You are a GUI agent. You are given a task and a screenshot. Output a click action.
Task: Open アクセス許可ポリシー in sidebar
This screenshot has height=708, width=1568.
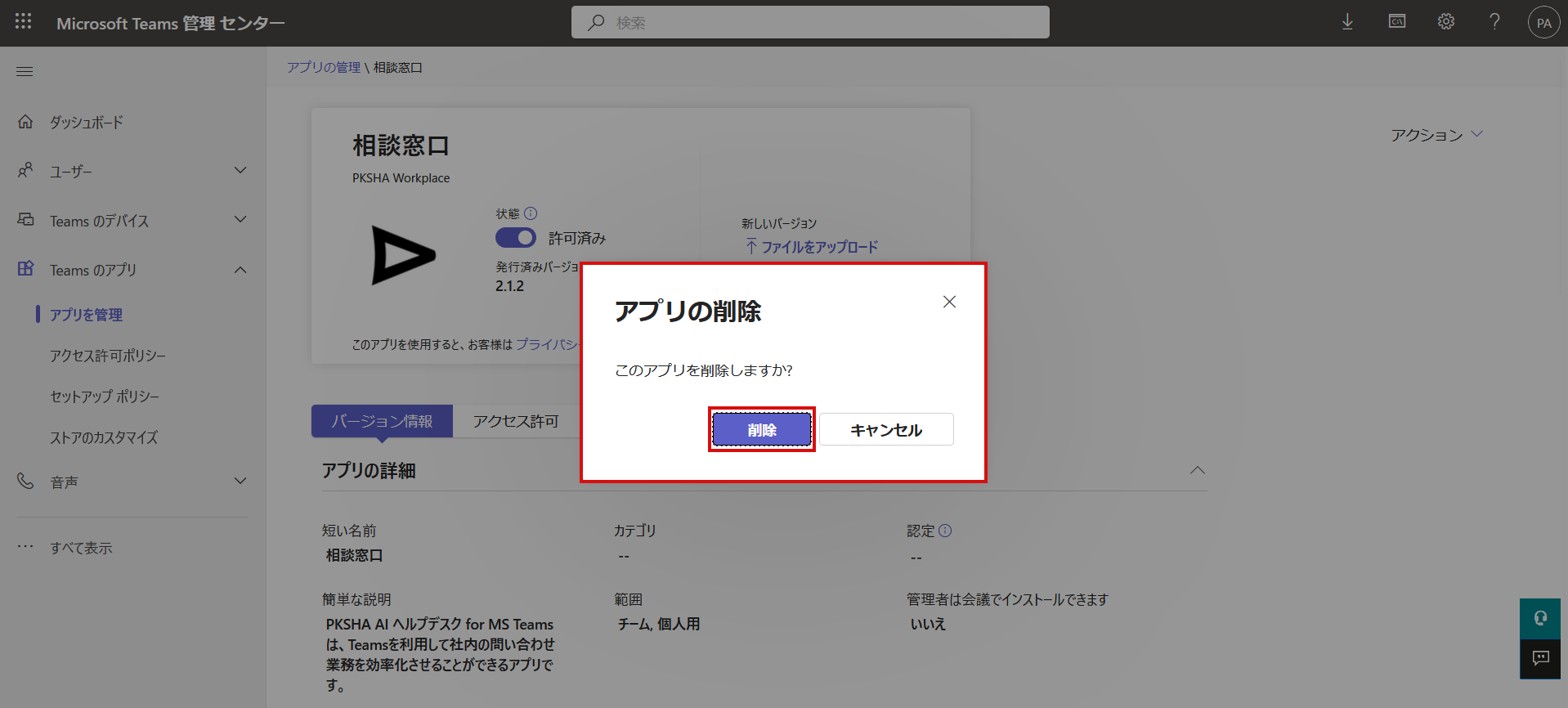tap(108, 356)
